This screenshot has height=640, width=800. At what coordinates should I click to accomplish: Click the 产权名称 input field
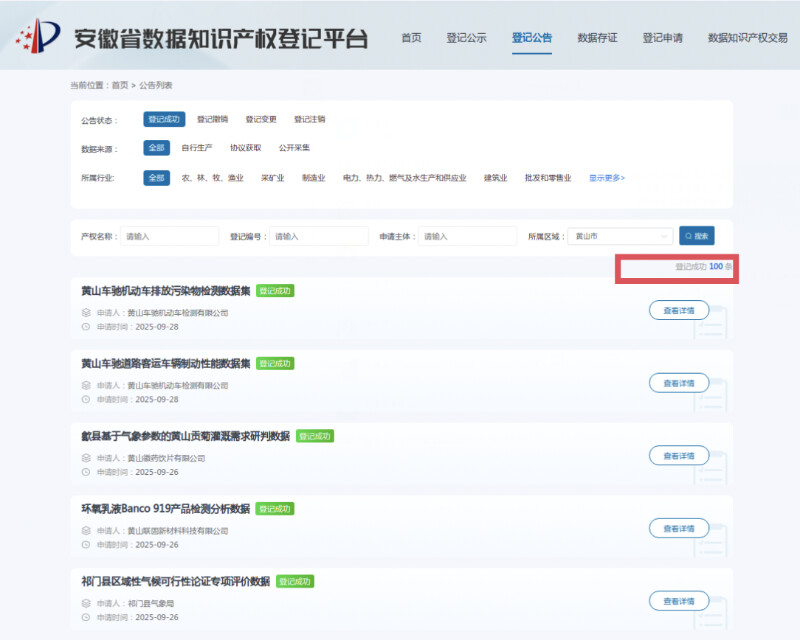pos(168,237)
